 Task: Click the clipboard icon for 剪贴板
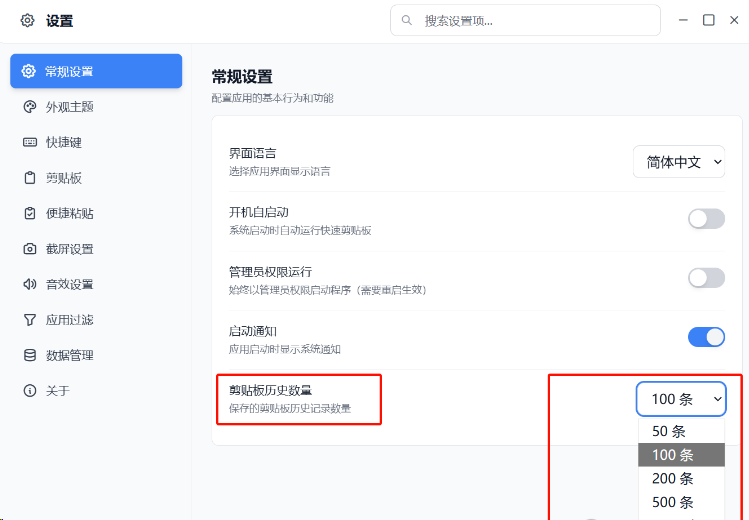coord(30,178)
